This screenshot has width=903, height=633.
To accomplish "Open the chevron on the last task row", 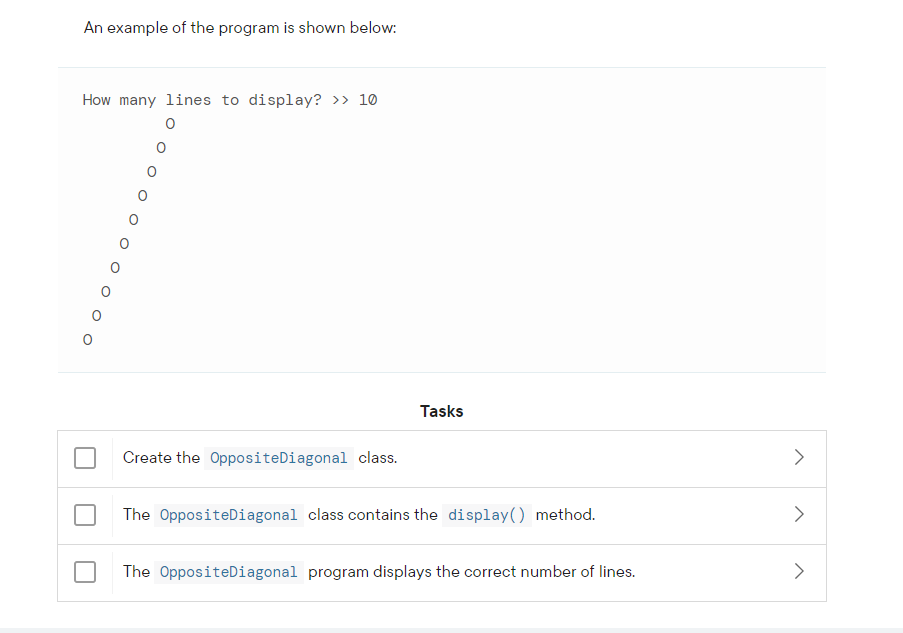I will (798, 570).
